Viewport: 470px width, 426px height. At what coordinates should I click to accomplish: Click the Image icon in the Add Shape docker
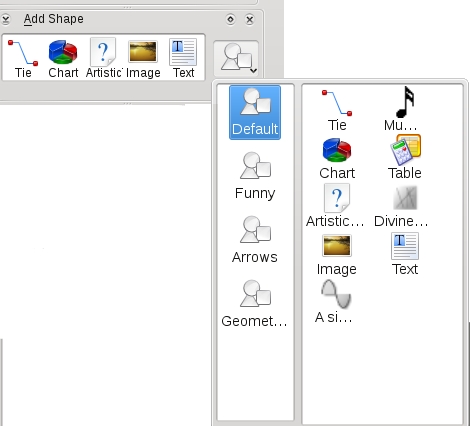tap(143, 59)
